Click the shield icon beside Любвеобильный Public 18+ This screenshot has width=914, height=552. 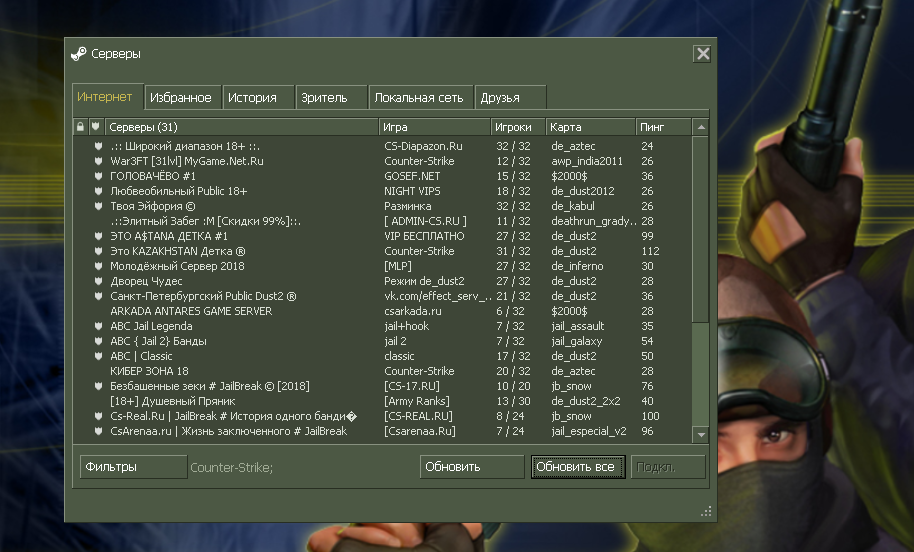pyautogui.click(x=99, y=191)
